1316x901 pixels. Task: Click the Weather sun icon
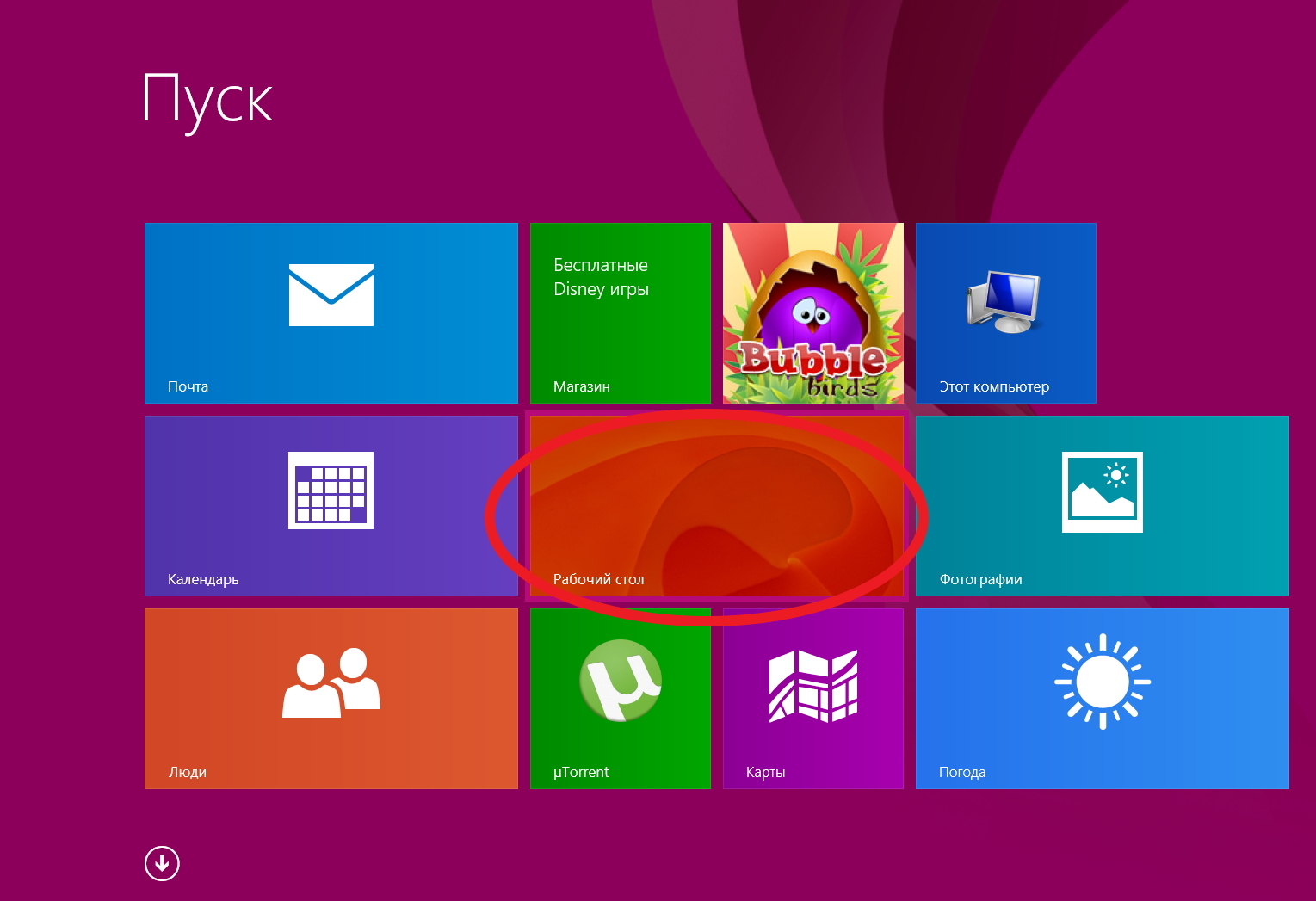1102,682
